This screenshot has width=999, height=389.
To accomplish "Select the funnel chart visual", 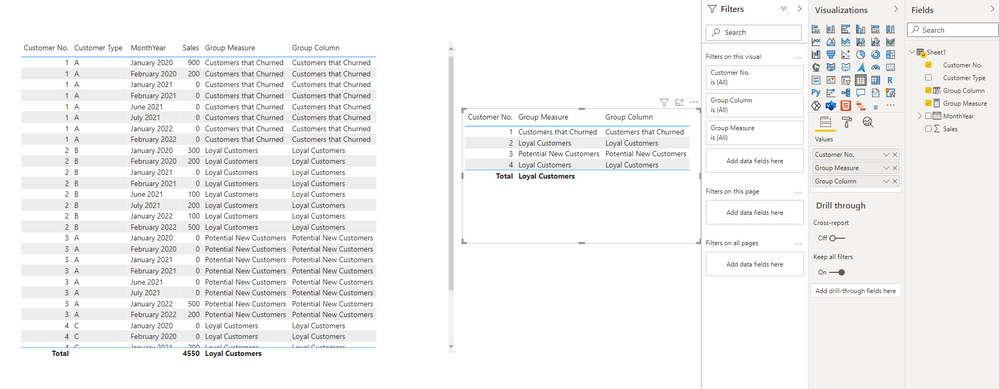I will click(x=831, y=55).
